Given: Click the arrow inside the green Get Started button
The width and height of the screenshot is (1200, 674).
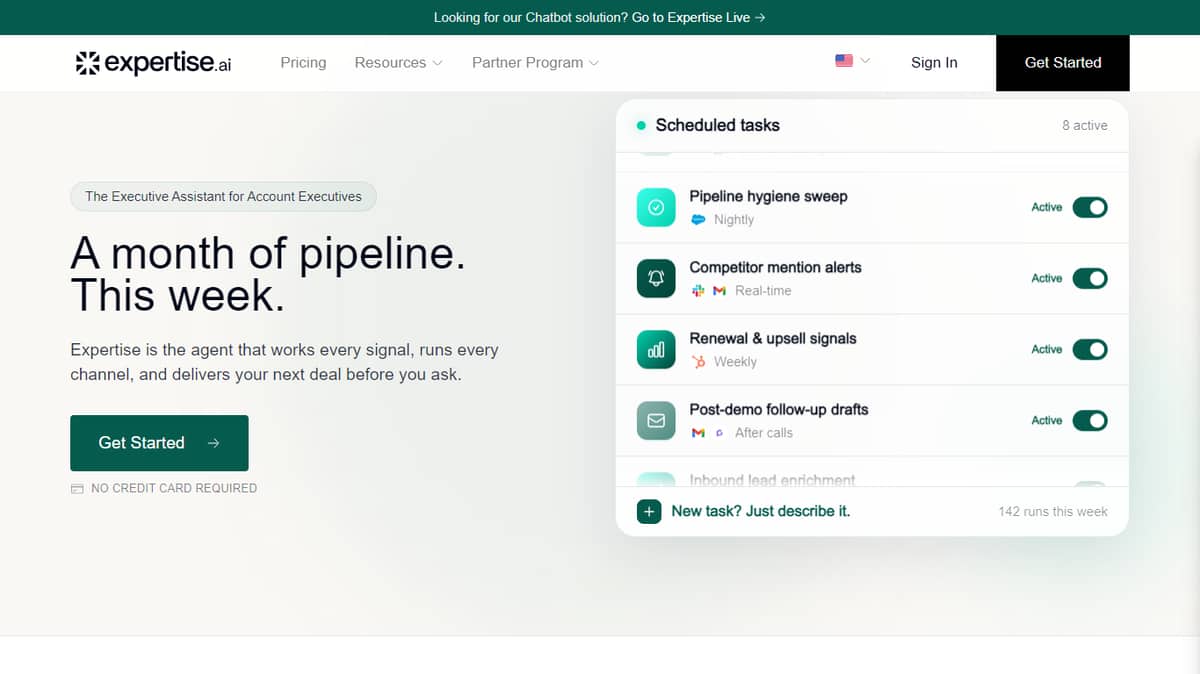Looking at the screenshot, I should (213, 443).
